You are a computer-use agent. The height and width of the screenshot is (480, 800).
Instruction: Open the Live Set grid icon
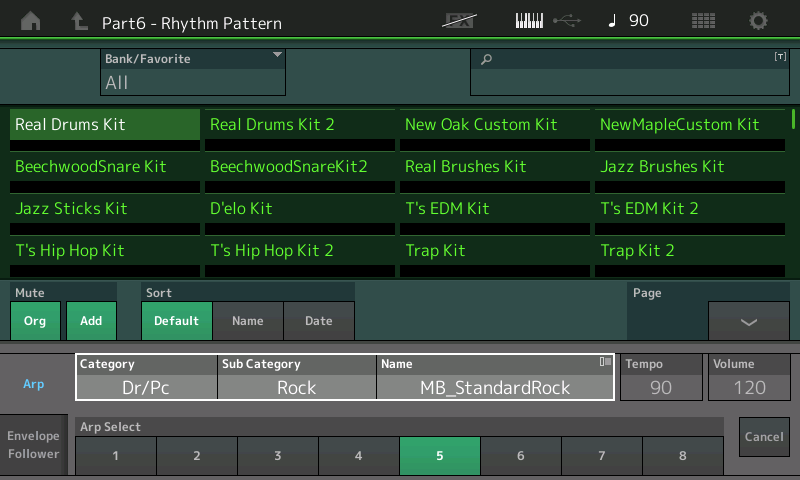tap(703, 21)
